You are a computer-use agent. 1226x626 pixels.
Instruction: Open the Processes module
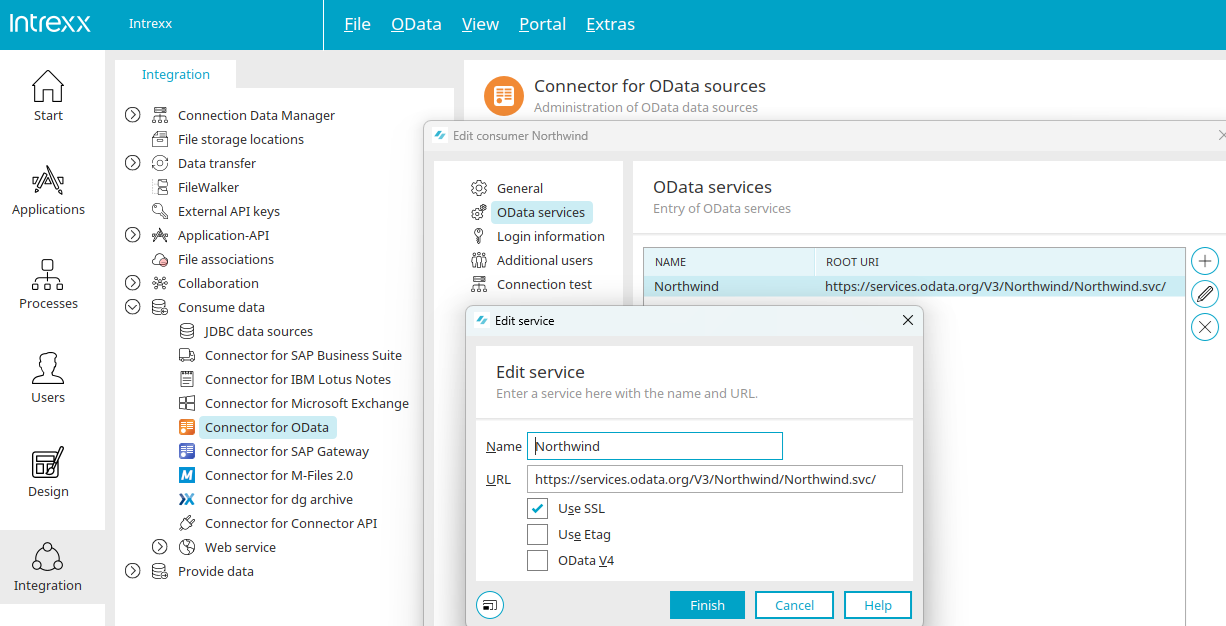48,284
